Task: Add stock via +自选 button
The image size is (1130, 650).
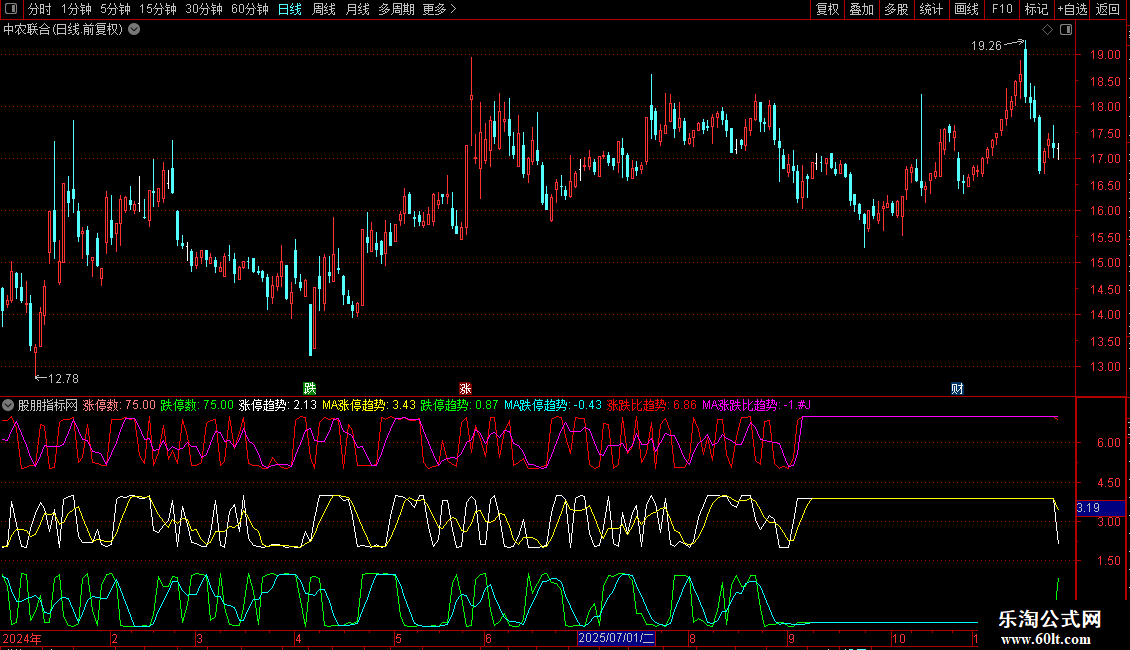Action: point(1071,9)
